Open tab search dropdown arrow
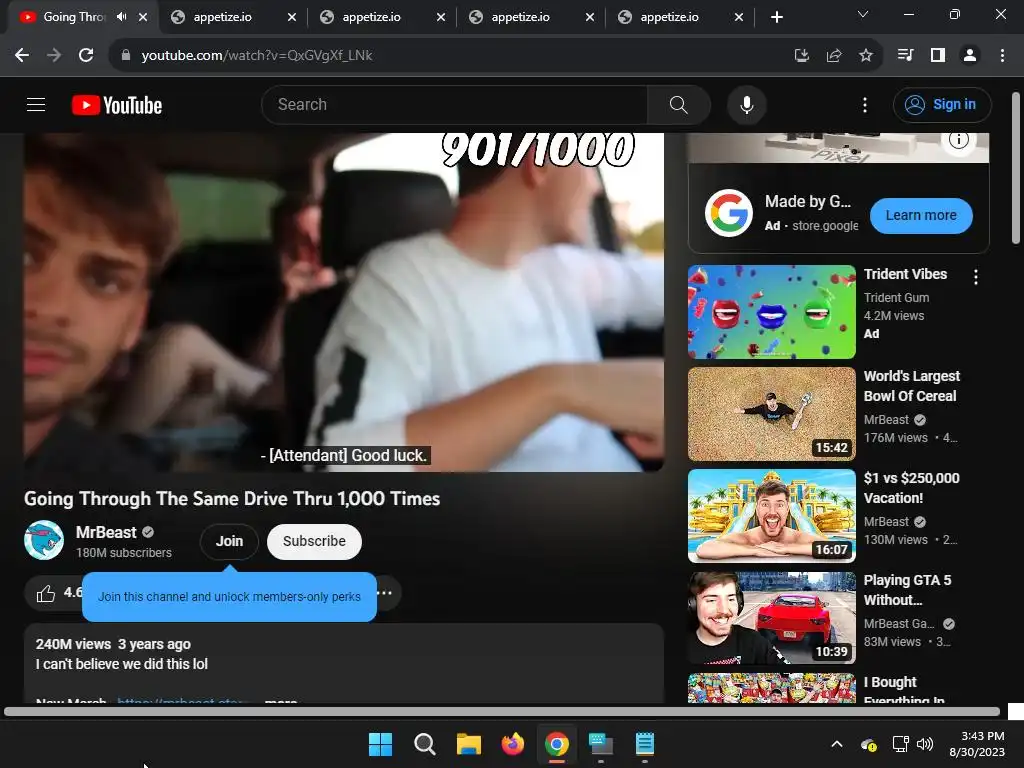This screenshot has height=768, width=1024. click(863, 14)
